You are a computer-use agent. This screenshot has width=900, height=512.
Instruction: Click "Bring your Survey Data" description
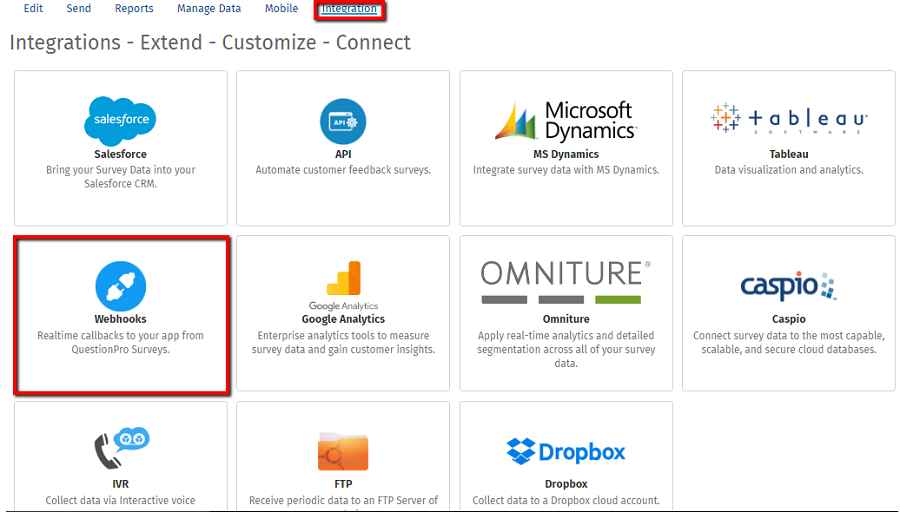[121, 177]
